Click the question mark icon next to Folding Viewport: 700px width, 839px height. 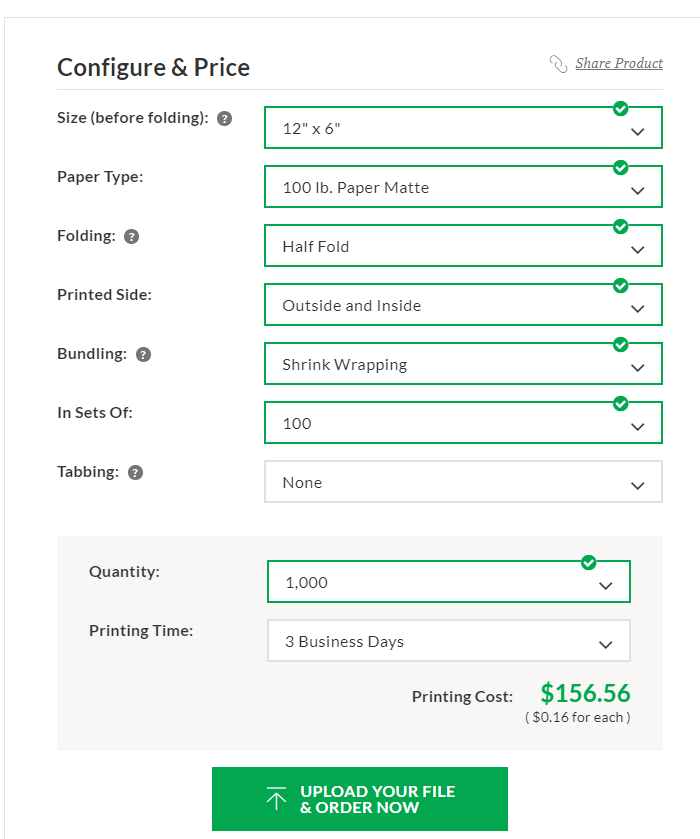coord(131,237)
